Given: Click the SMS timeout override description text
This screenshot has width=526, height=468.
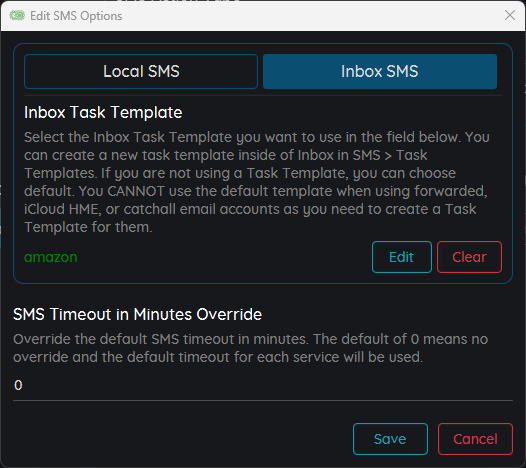Looking at the screenshot, I should tap(251, 348).
